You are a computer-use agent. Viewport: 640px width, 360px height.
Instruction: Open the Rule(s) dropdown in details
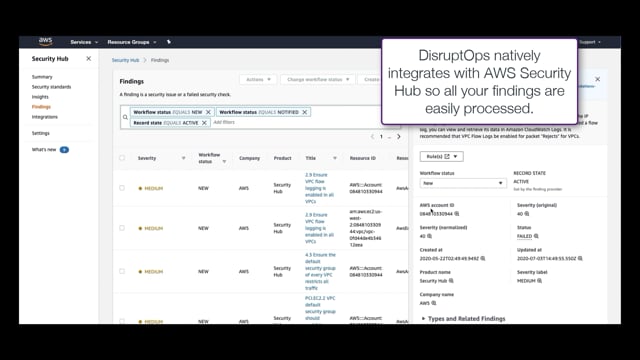(x=441, y=157)
